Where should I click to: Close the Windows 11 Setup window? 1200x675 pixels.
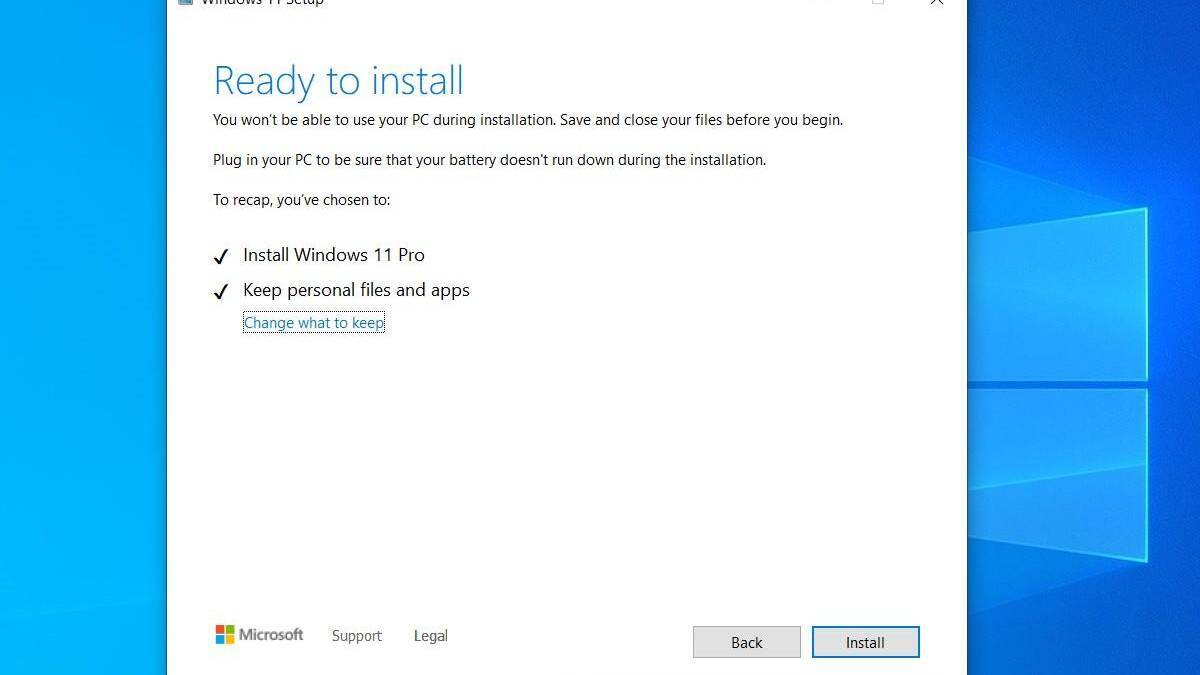point(937,3)
